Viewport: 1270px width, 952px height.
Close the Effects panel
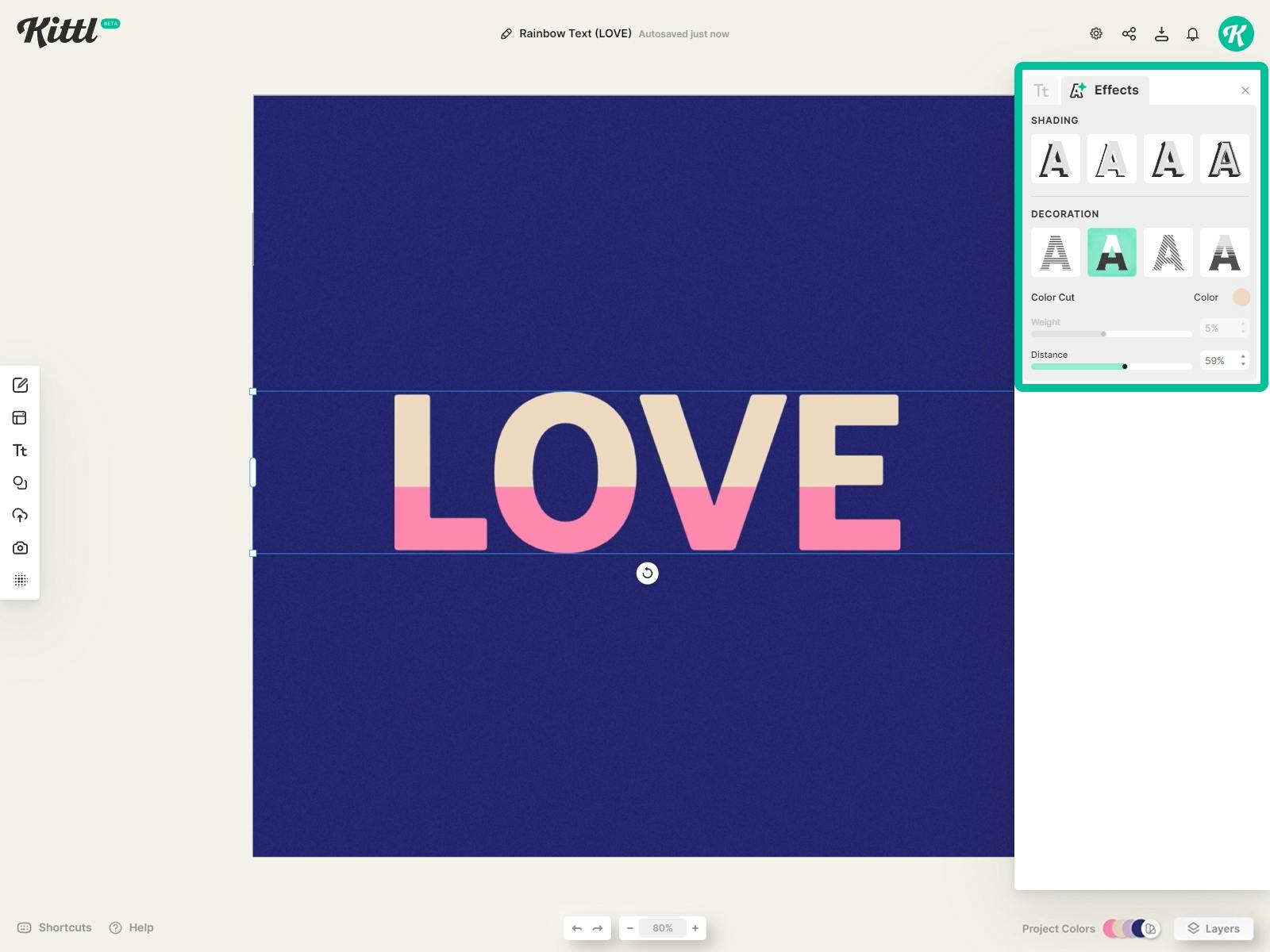coord(1245,90)
